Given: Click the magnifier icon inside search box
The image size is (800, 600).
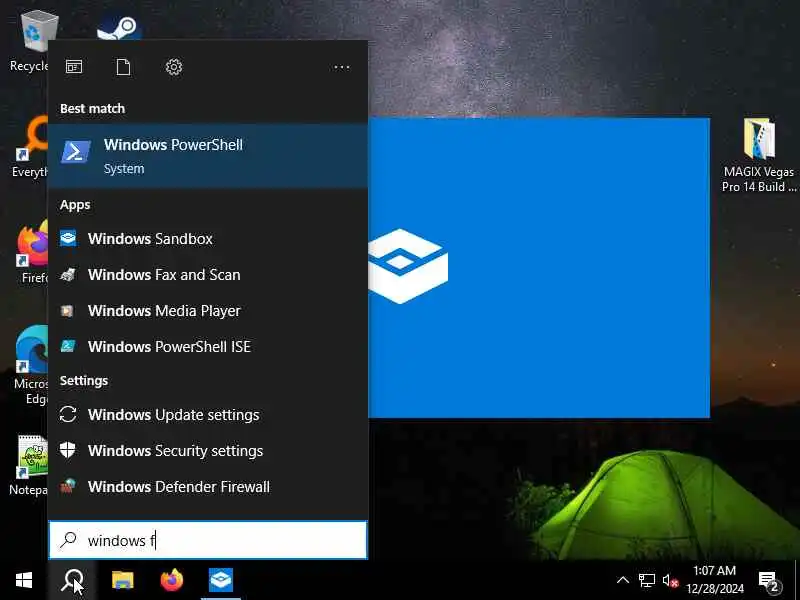Looking at the screenshot, I should 68,540.
